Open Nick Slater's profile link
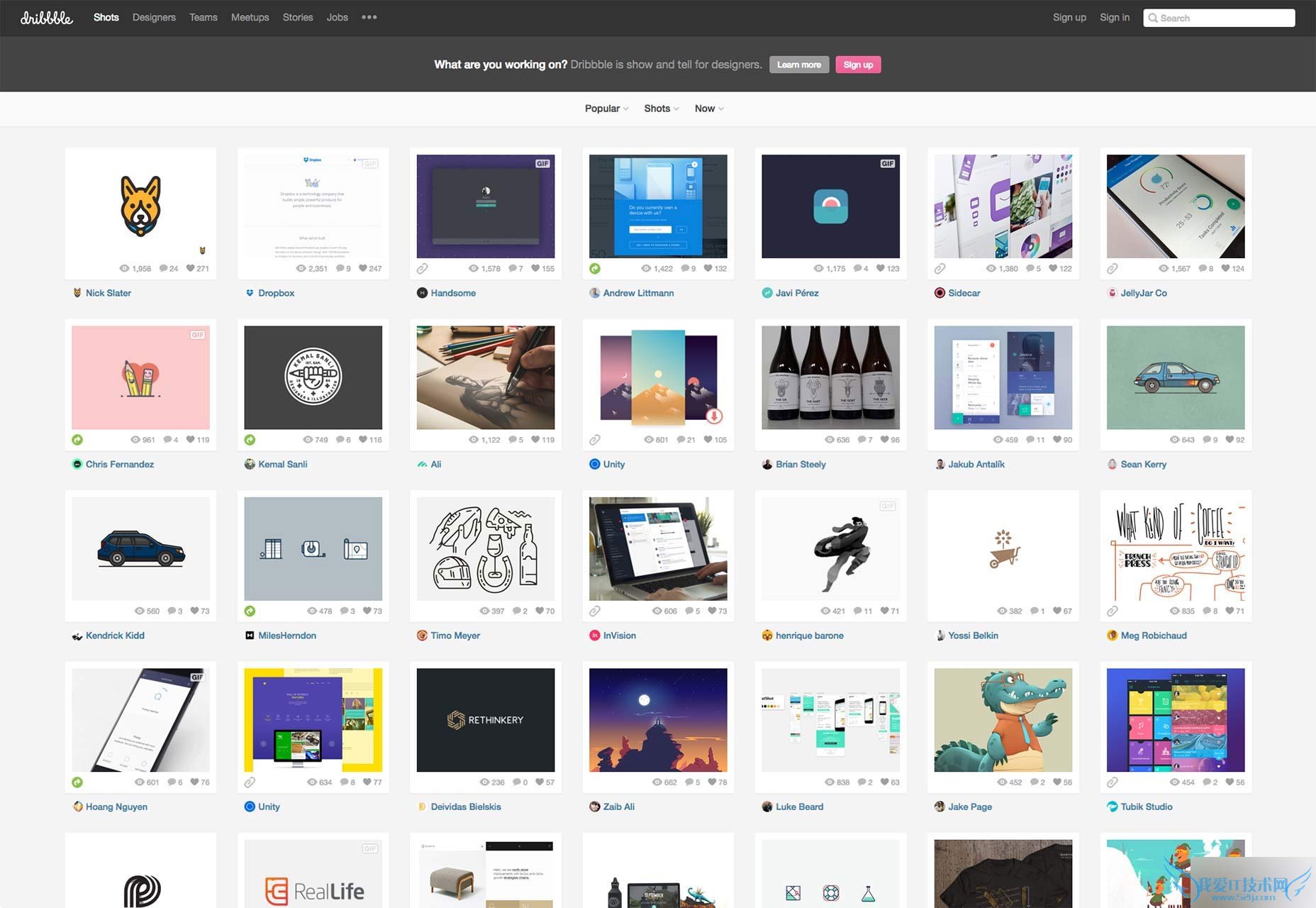Image resolution: width=1316 pixels, height=908 pixels. [x=108, y=293]
